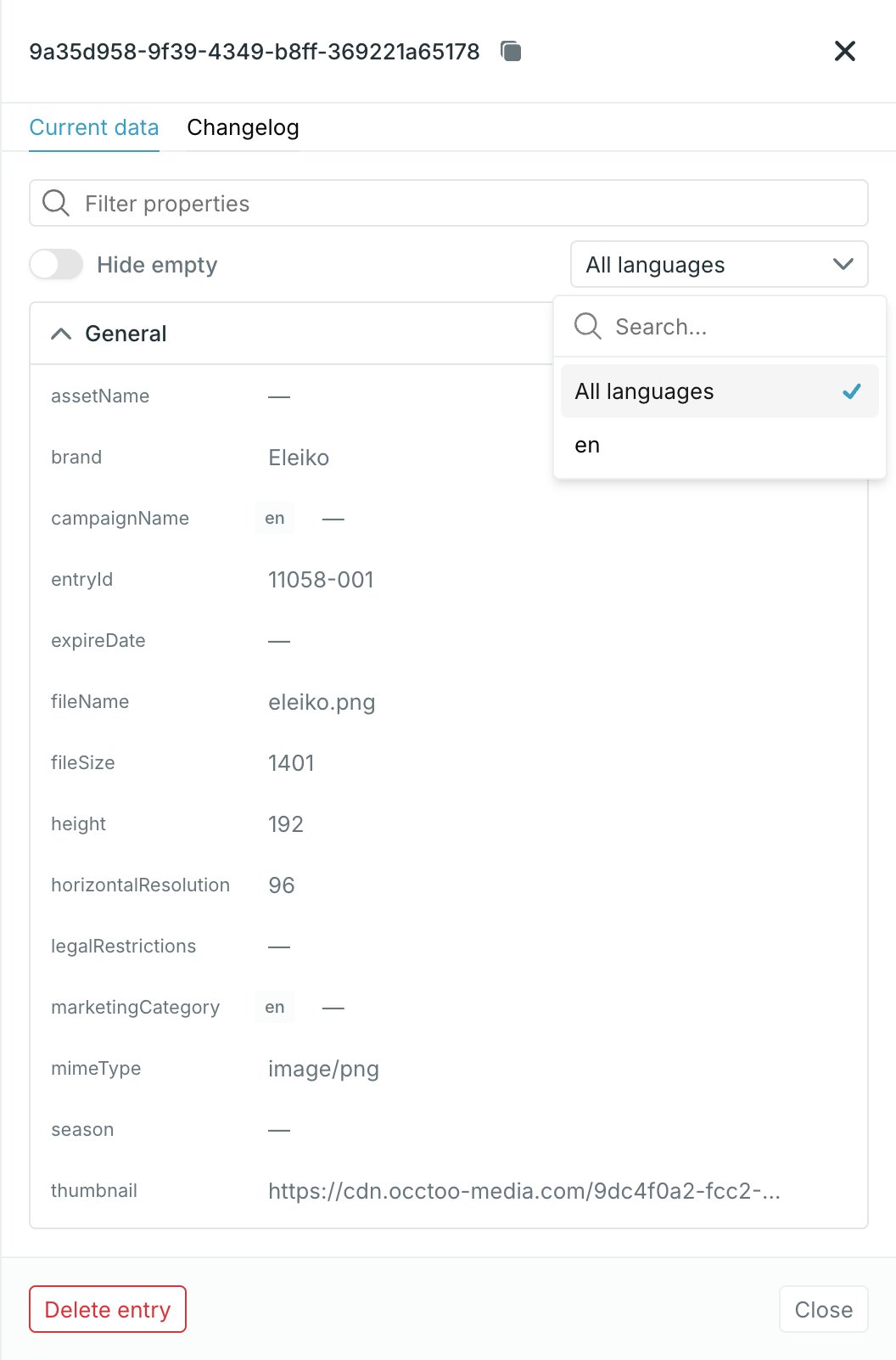Click the fileSize value 1401
896x1360 pixels.
tap(291, 763)
